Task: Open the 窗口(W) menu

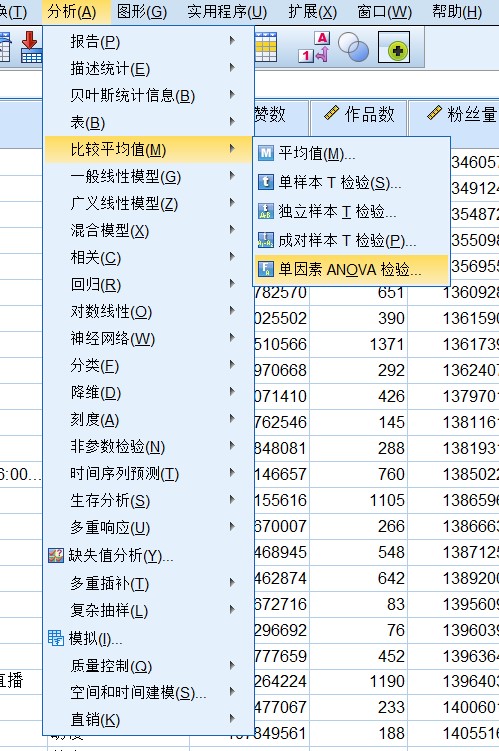Action: (x=384, y=11)
